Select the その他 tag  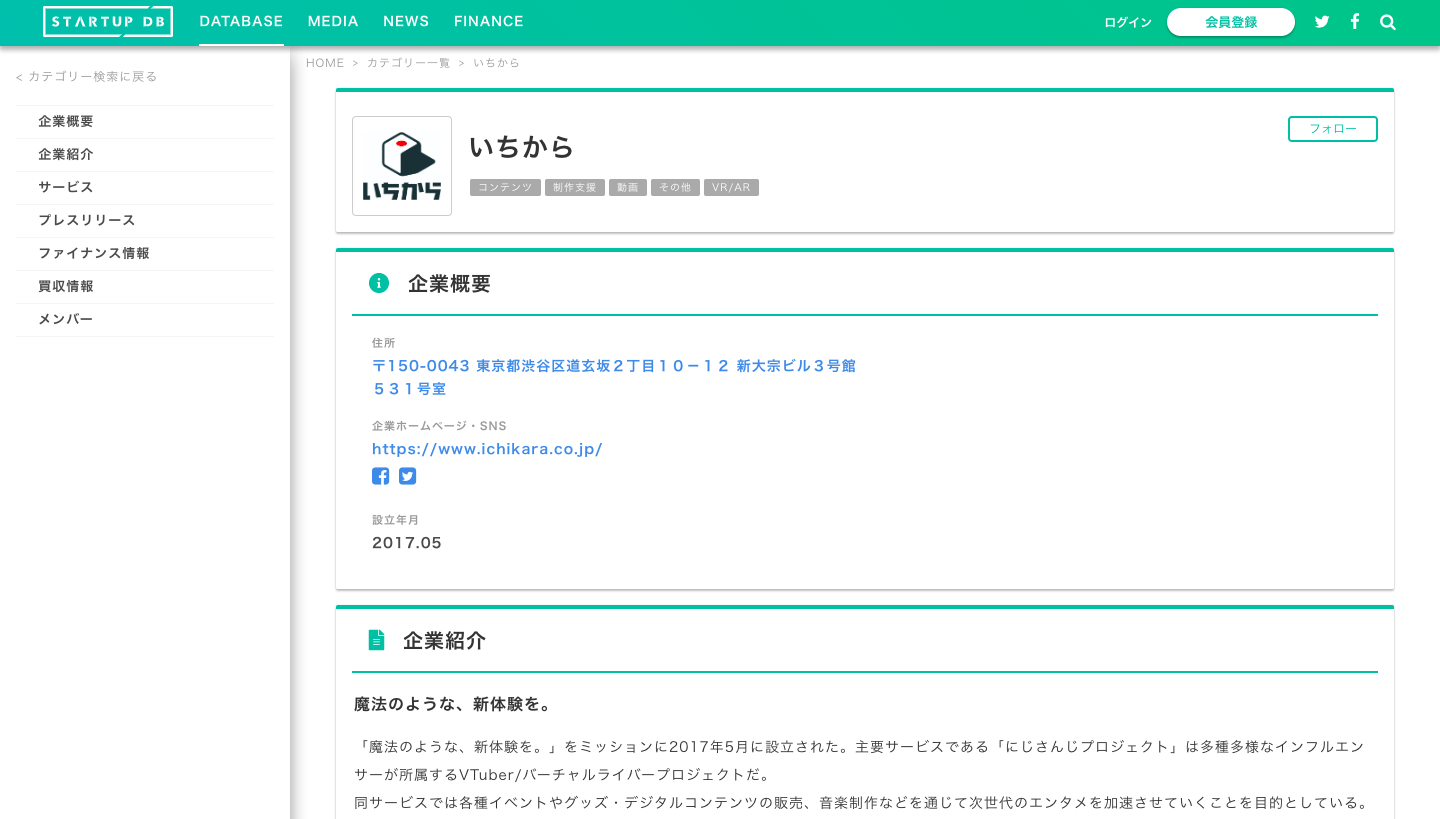(675, 187)
